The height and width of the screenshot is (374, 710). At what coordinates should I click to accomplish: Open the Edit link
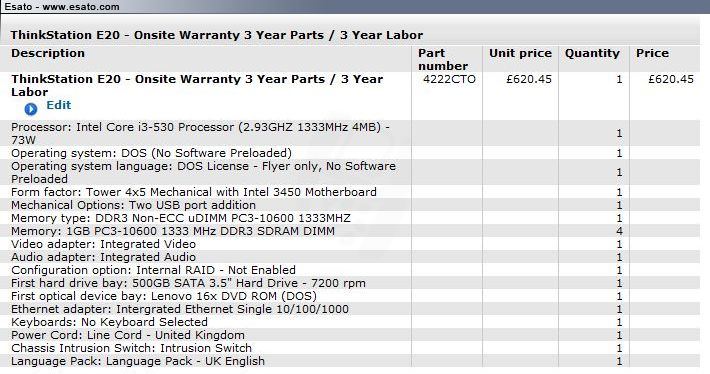58,105
